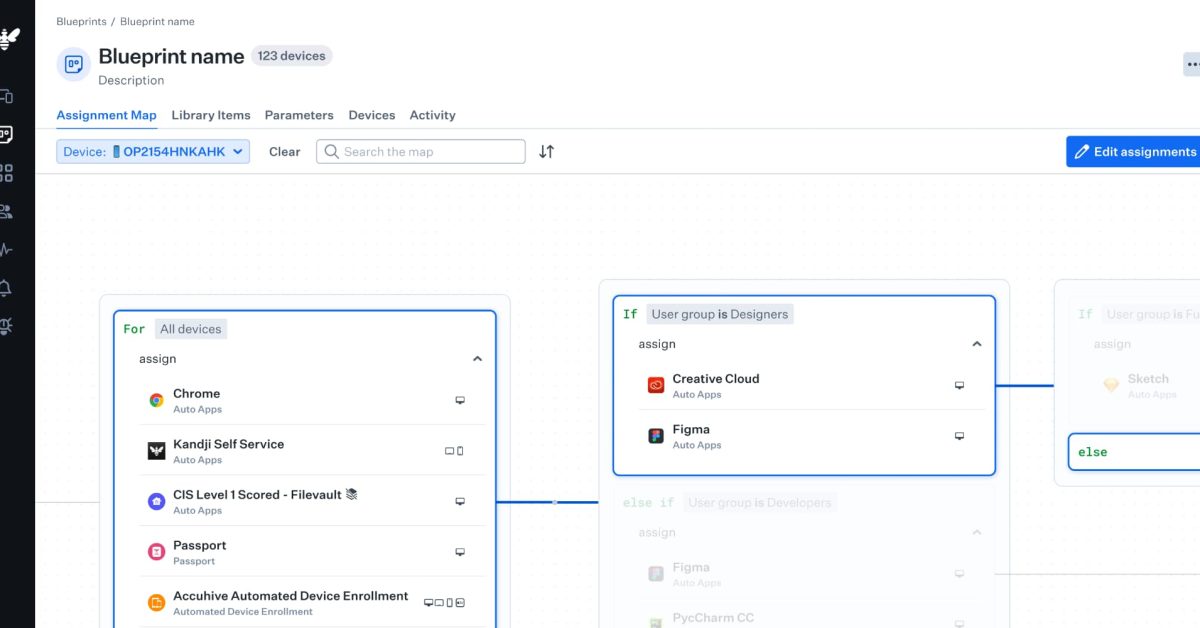Image resolution: width=1200 pixels, height=628 pixels.
Task: Click the Blueprint name breadcrumb text
Action: pos(157,21)
